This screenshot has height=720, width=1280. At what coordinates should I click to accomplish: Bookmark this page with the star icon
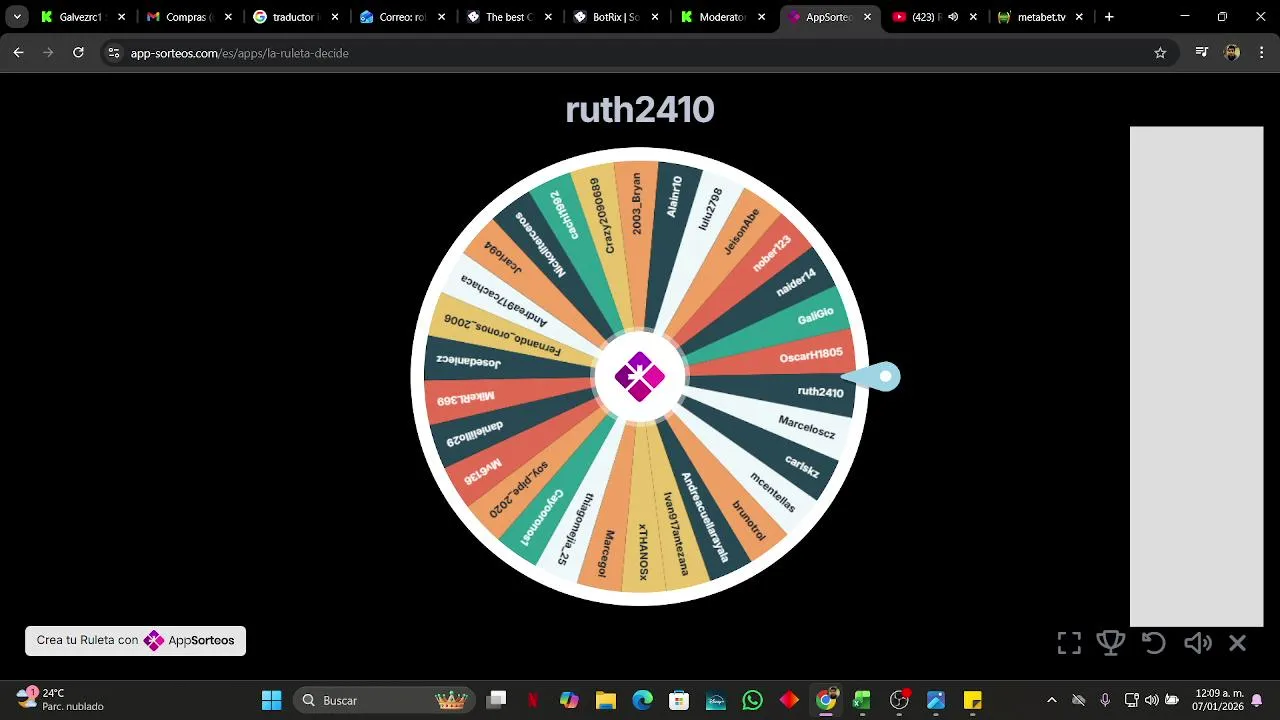tap(1160, 53)
